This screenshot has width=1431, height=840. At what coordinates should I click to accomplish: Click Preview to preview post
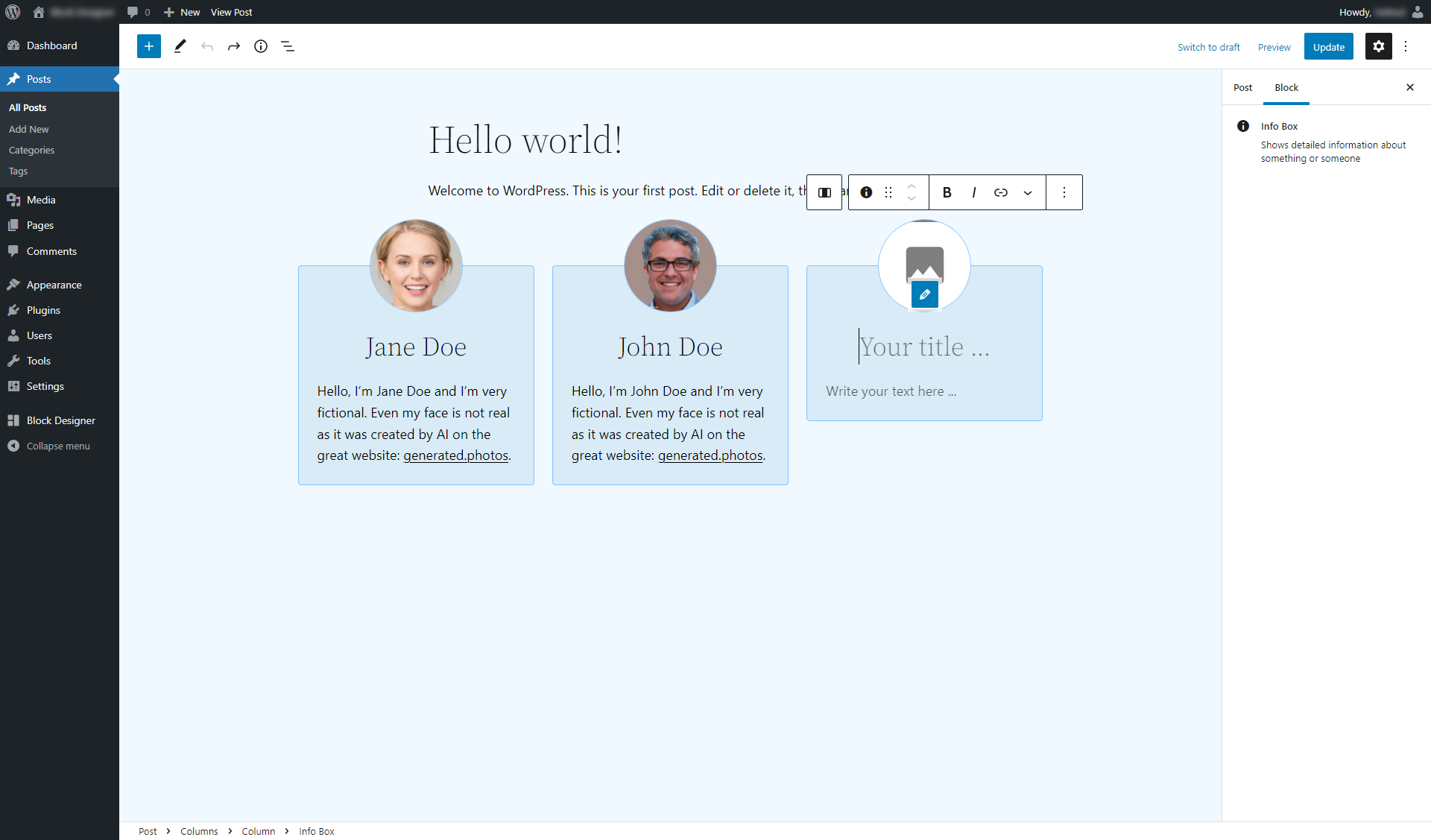pos(1274,46)
